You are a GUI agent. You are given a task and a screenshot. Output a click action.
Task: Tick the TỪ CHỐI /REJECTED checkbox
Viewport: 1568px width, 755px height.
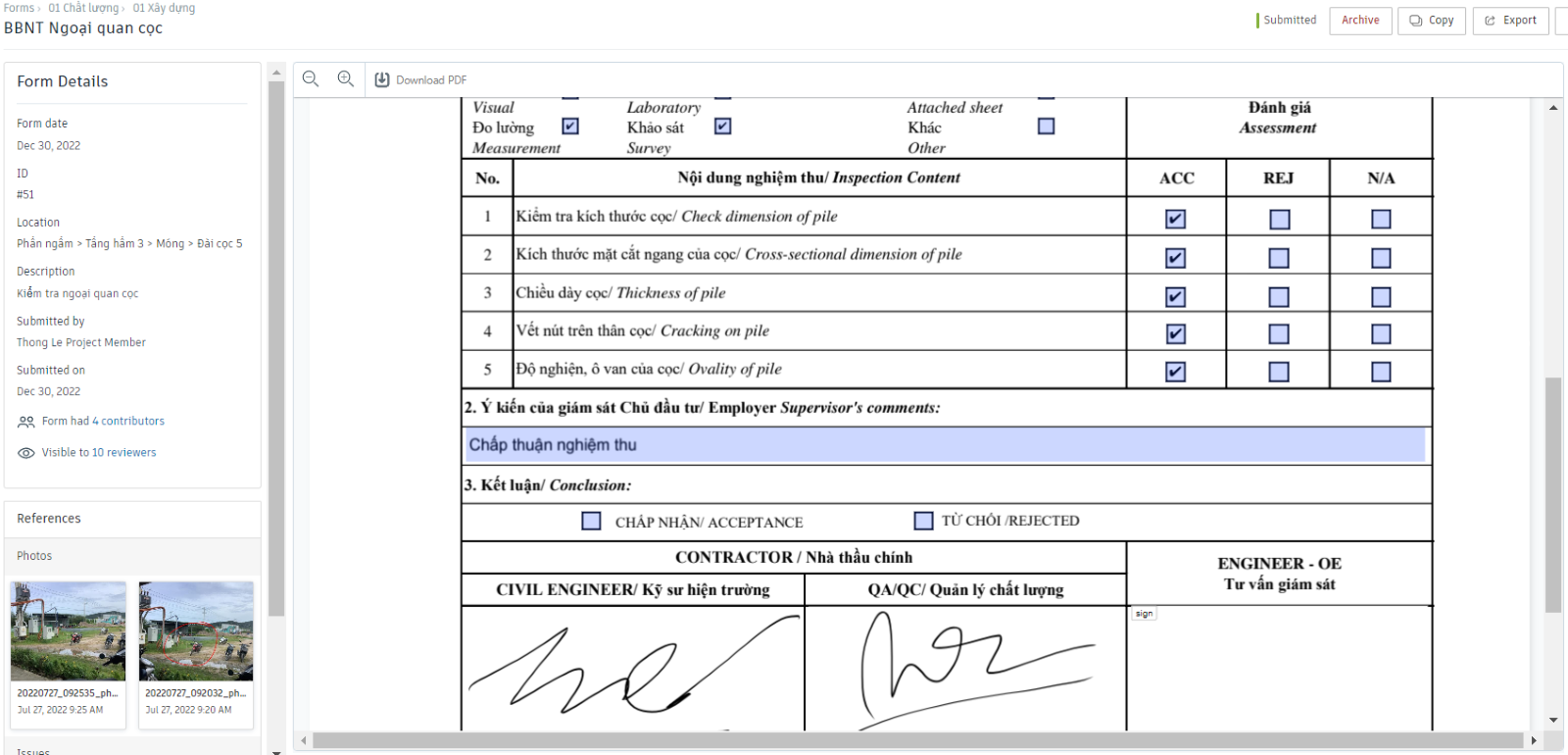pos(923,521)
